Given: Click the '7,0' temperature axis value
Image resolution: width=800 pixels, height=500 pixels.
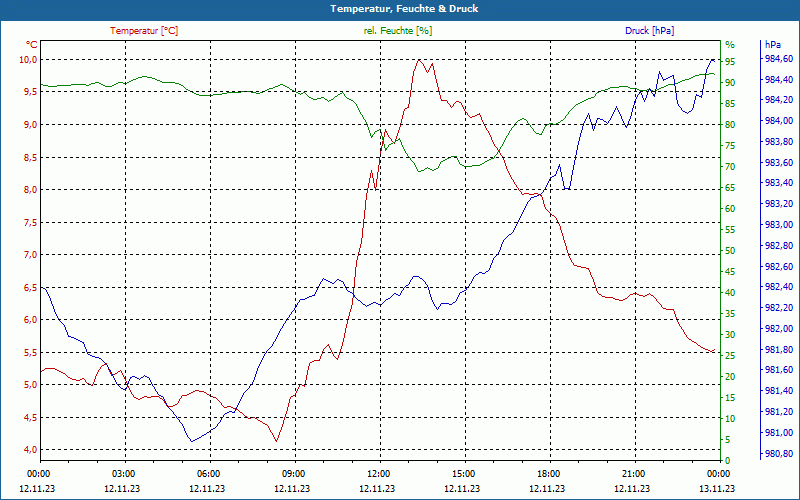Looking at the screenshot, I should click(31, 255).
